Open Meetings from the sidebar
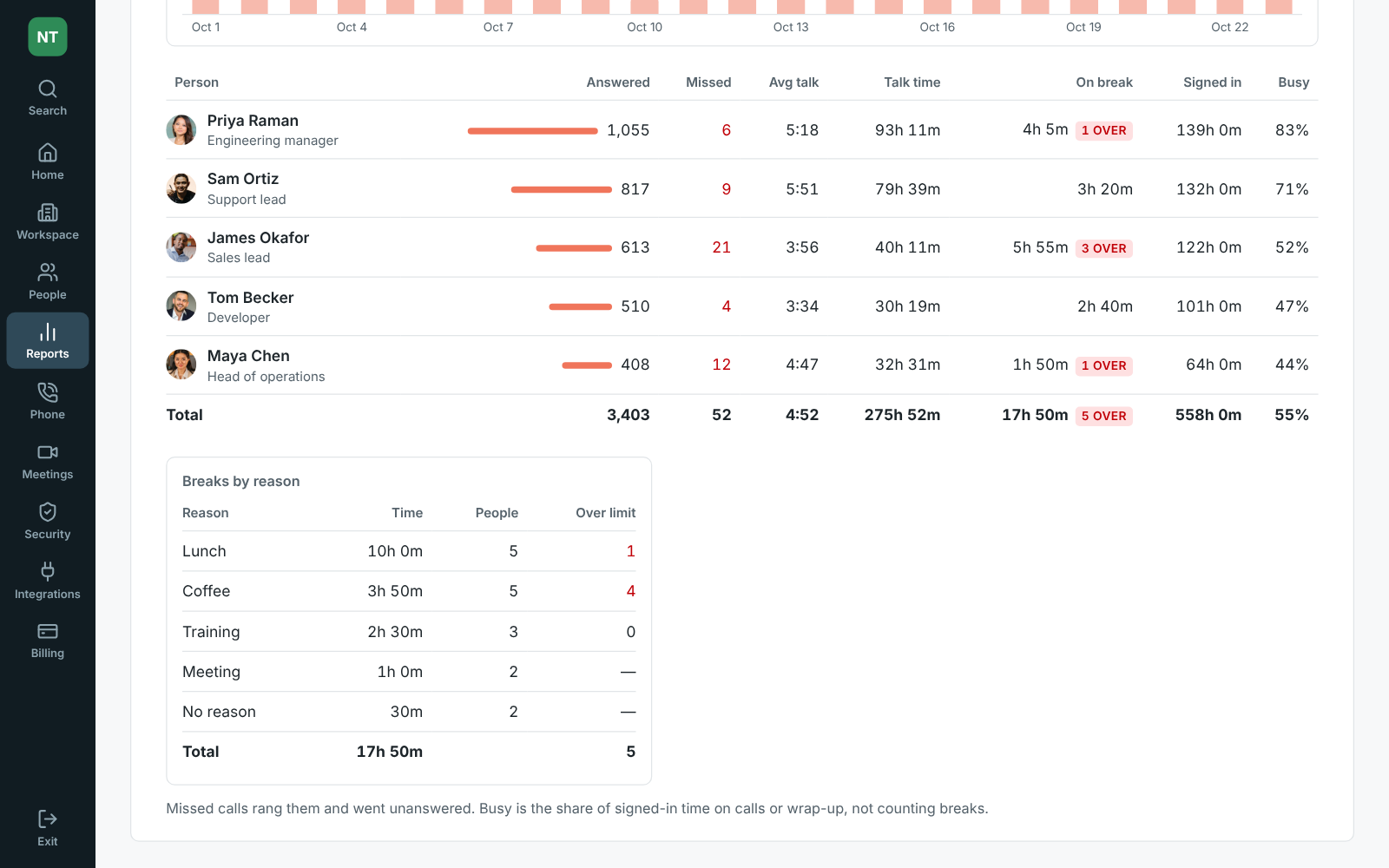1389x868 pixels. (x=48, y=462)
